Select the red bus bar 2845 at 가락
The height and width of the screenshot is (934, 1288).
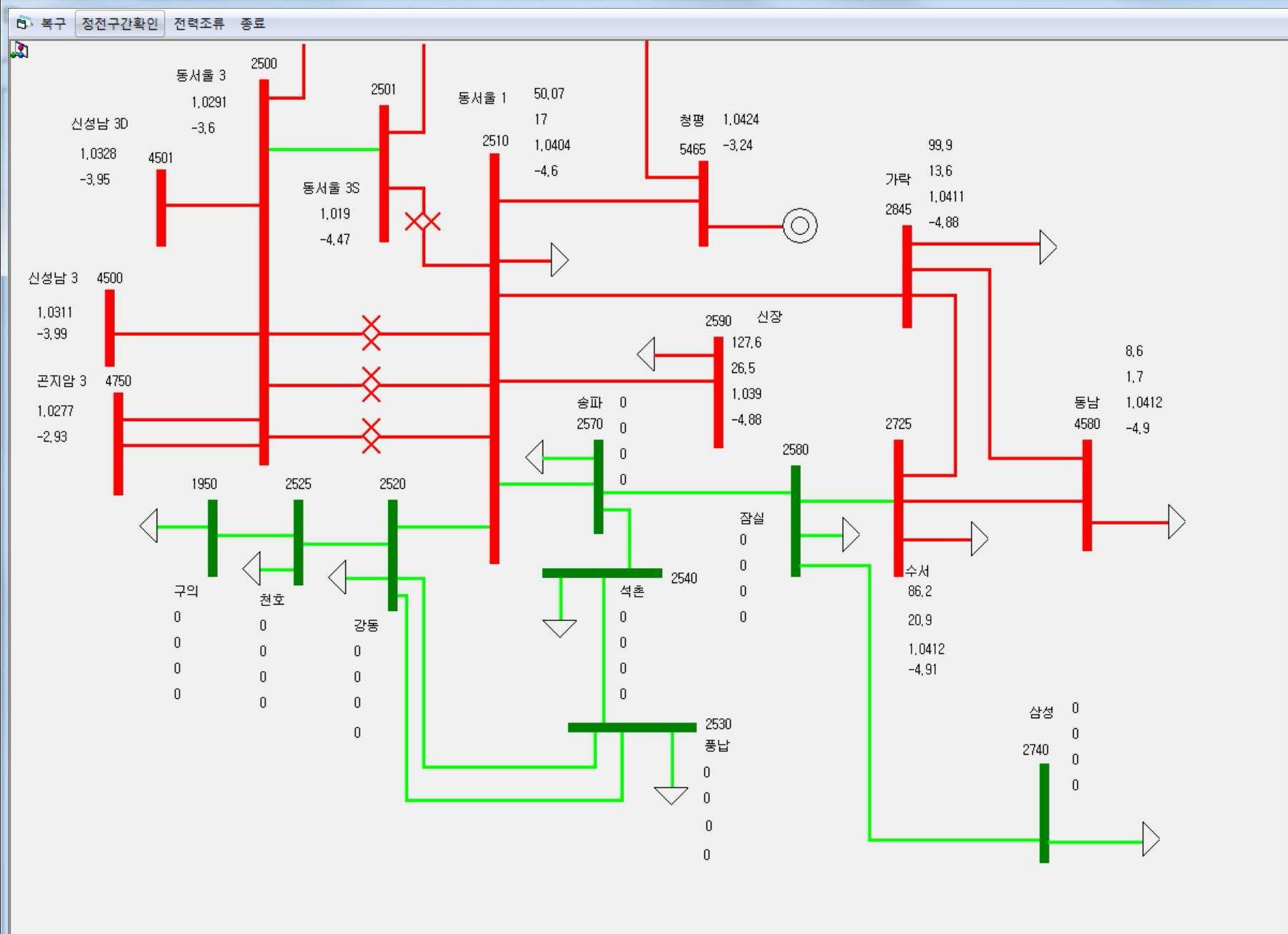(907, 277)
